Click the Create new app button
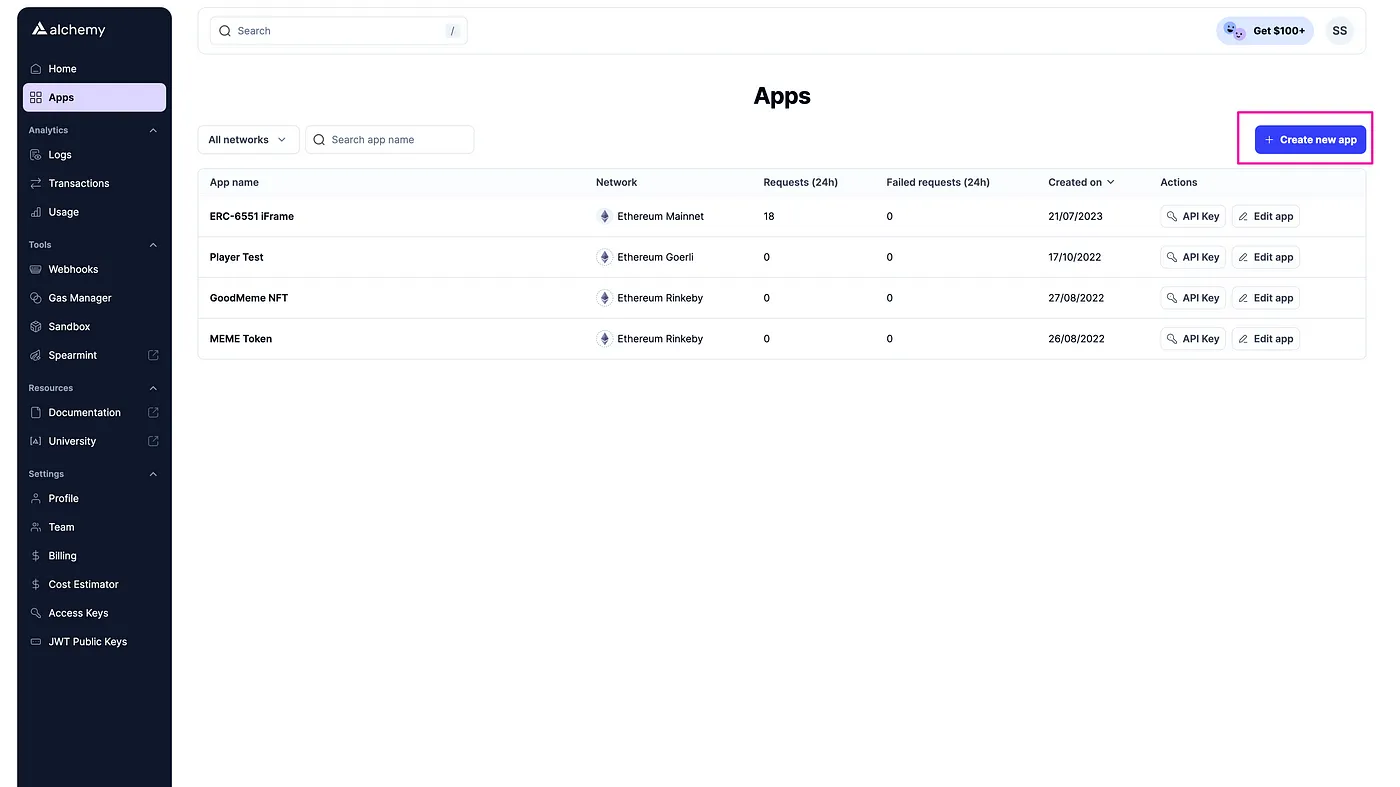This screenshot has height=787, width=1400. point(1310,140)
